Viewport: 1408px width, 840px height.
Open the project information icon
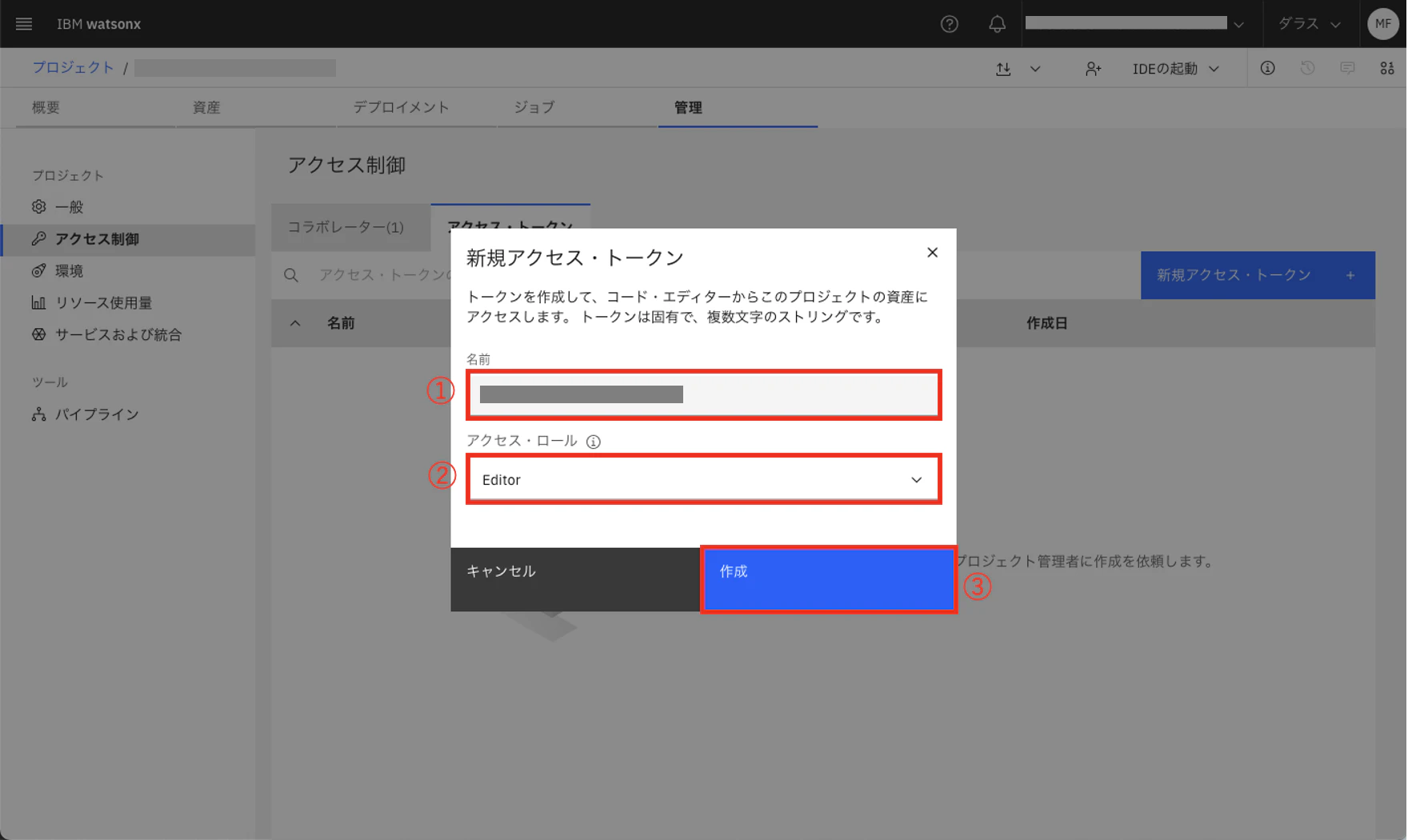(1268, 68)
